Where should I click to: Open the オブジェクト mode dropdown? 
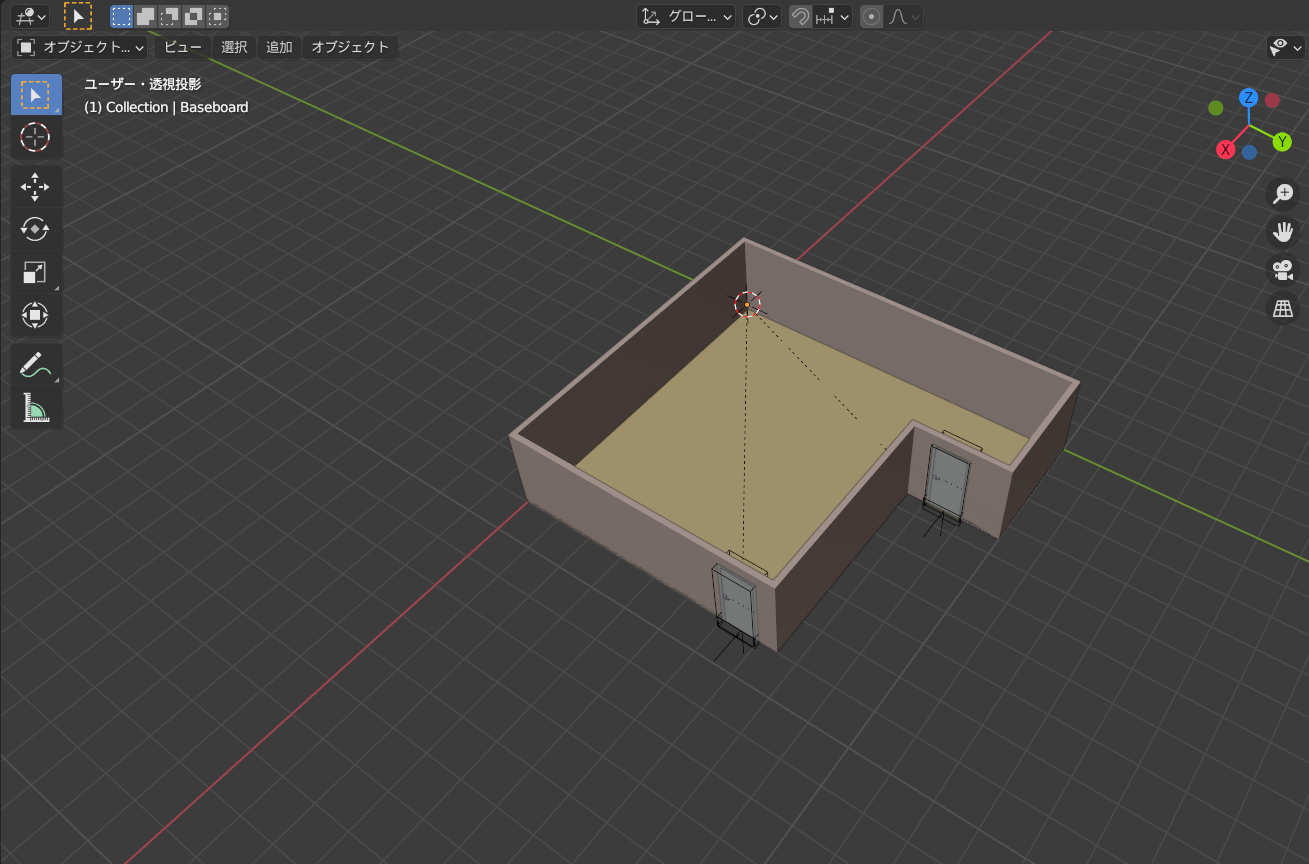(x=81, y=47)
